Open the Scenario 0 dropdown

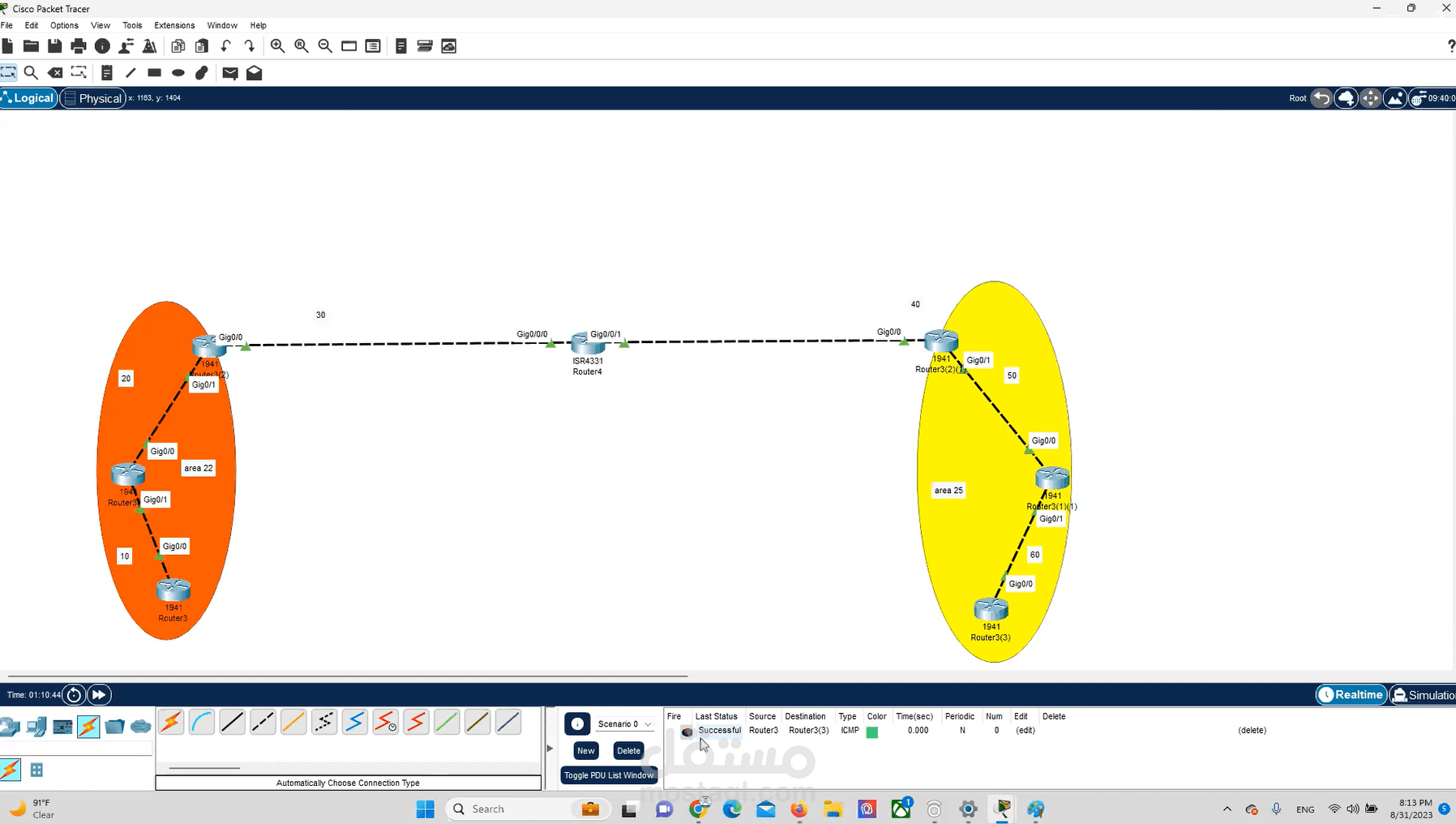click(x=624, y=724)
